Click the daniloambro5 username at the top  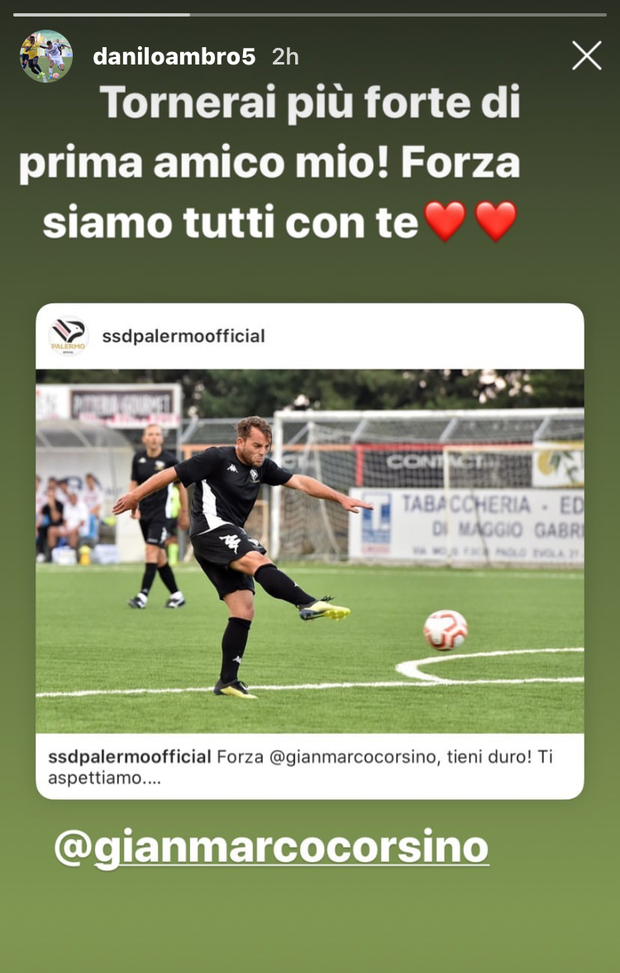[174, 57]
